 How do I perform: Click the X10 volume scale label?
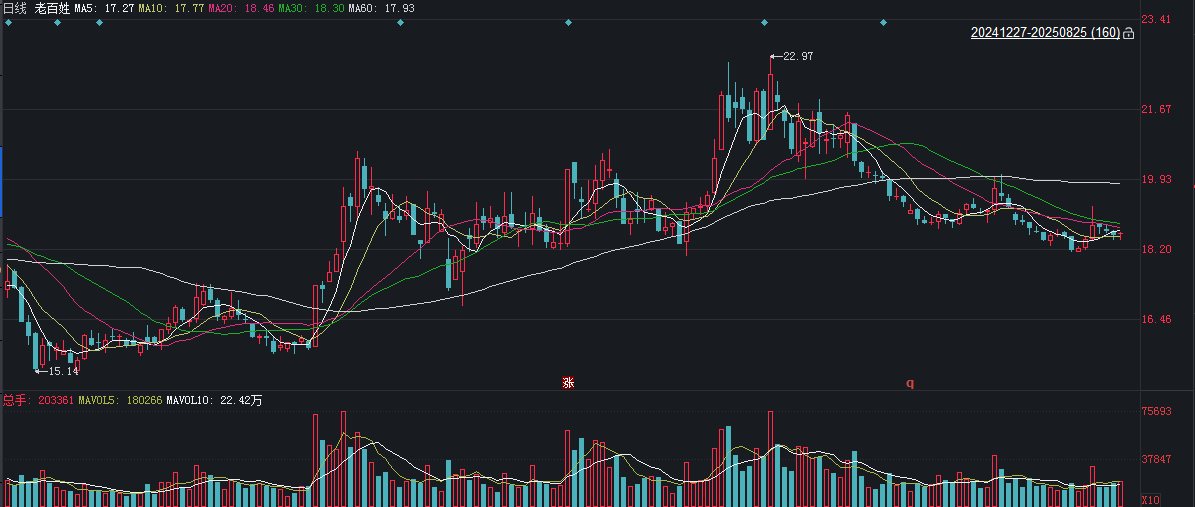coord(1149,500)
